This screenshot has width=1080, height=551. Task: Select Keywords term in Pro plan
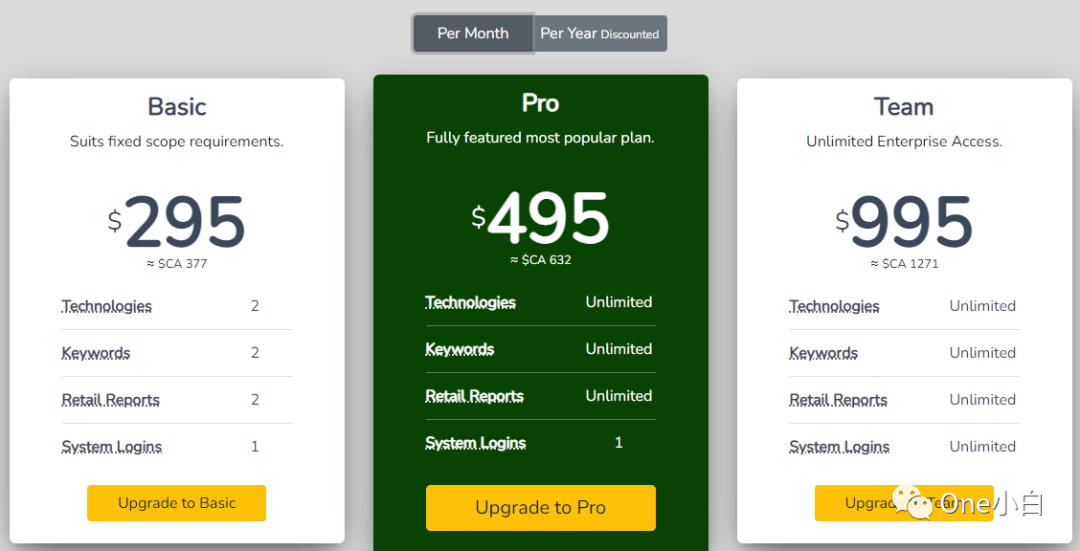[460, 349]
